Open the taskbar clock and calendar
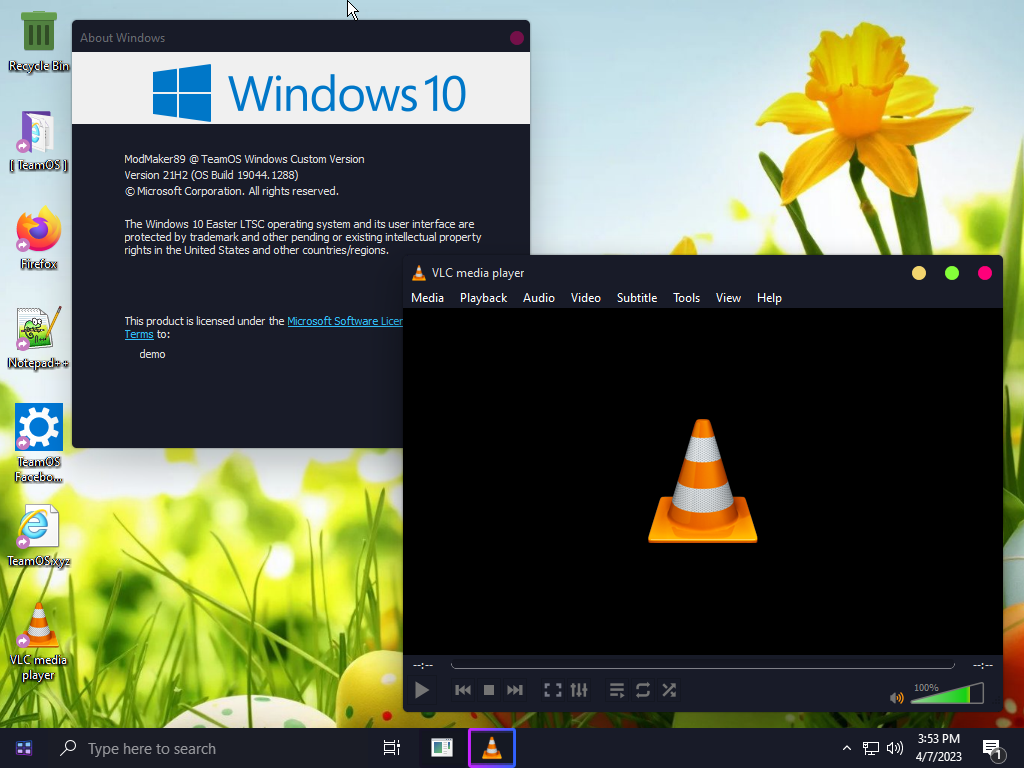The width and height of the screenshot is (1024, 768). 938,748
